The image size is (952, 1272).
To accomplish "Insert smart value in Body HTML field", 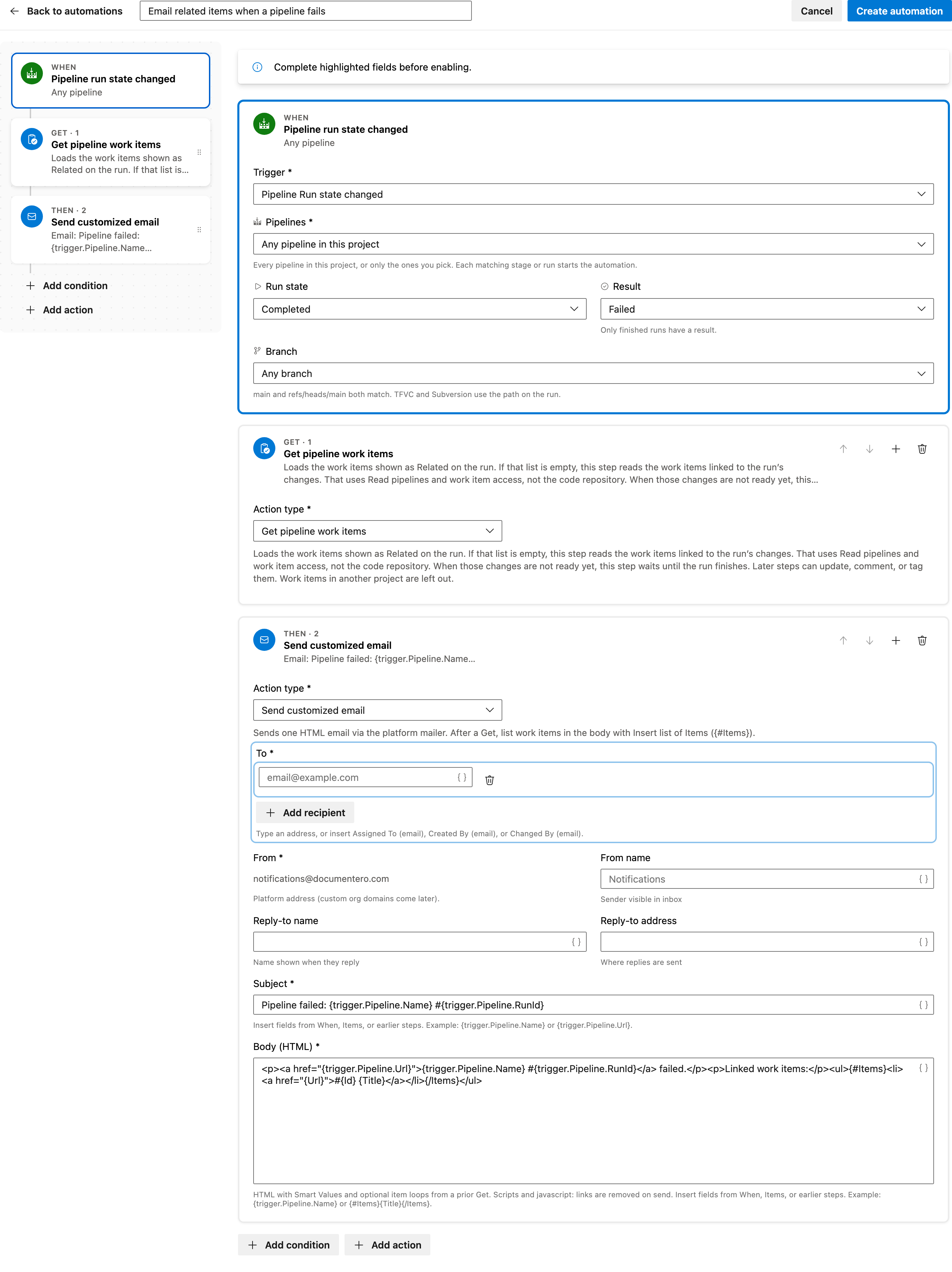I will 923,1068.
